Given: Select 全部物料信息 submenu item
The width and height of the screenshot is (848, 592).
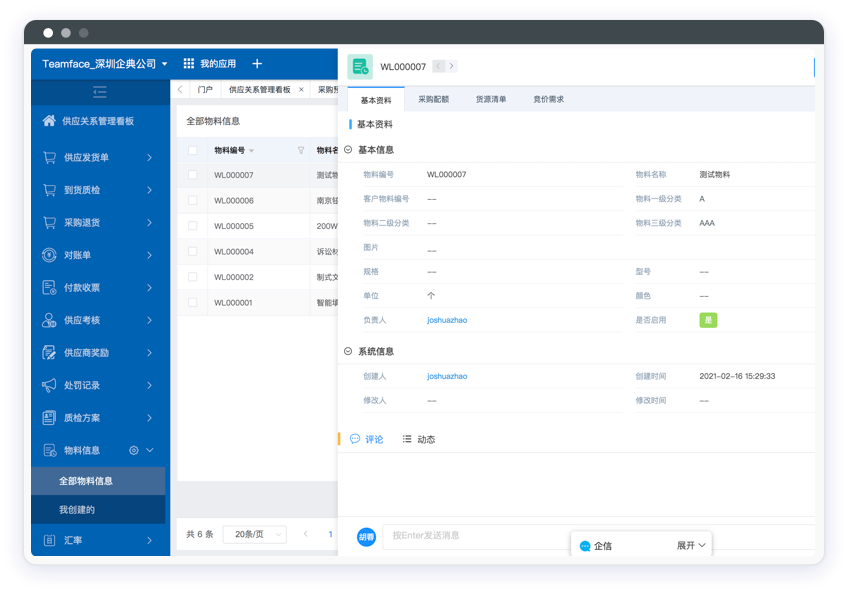Looking at the screenshot, I should [98, 481].
